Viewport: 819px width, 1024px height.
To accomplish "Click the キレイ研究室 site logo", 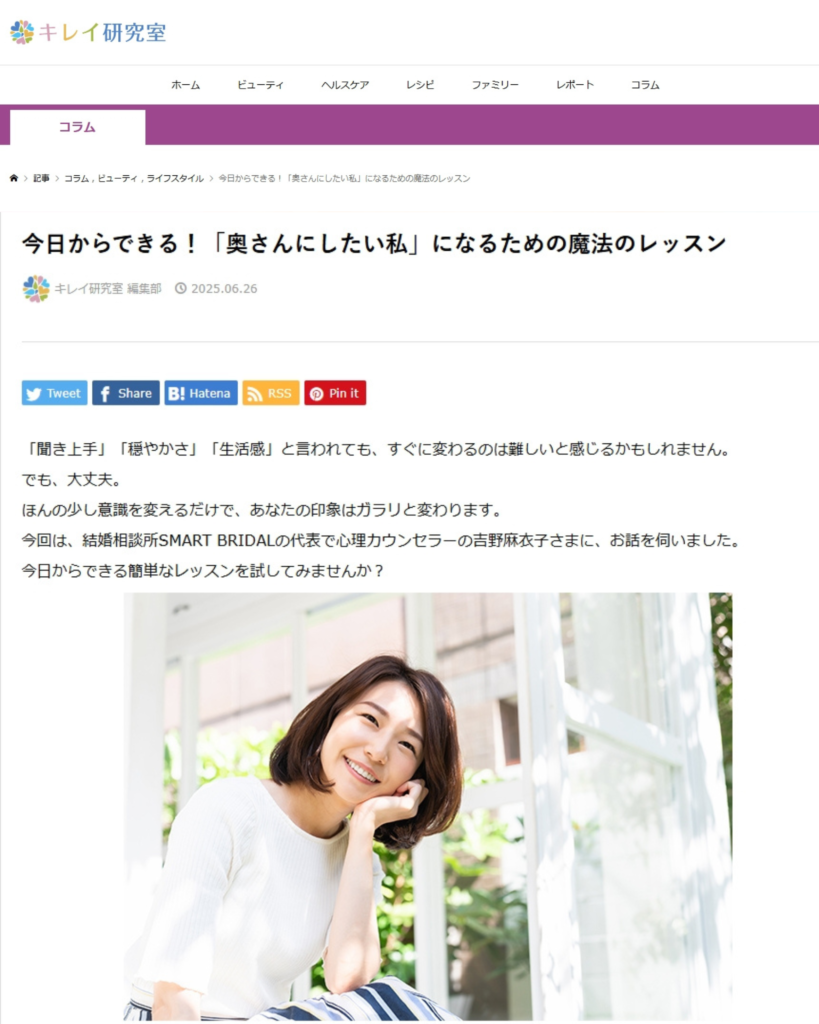I will point(88,32).
